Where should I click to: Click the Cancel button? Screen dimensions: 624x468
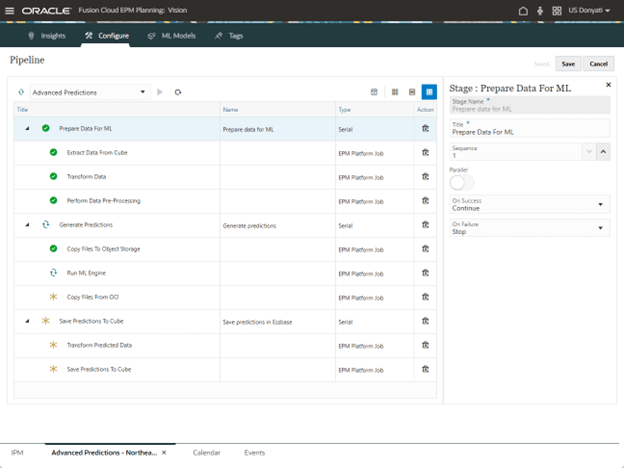598,63
